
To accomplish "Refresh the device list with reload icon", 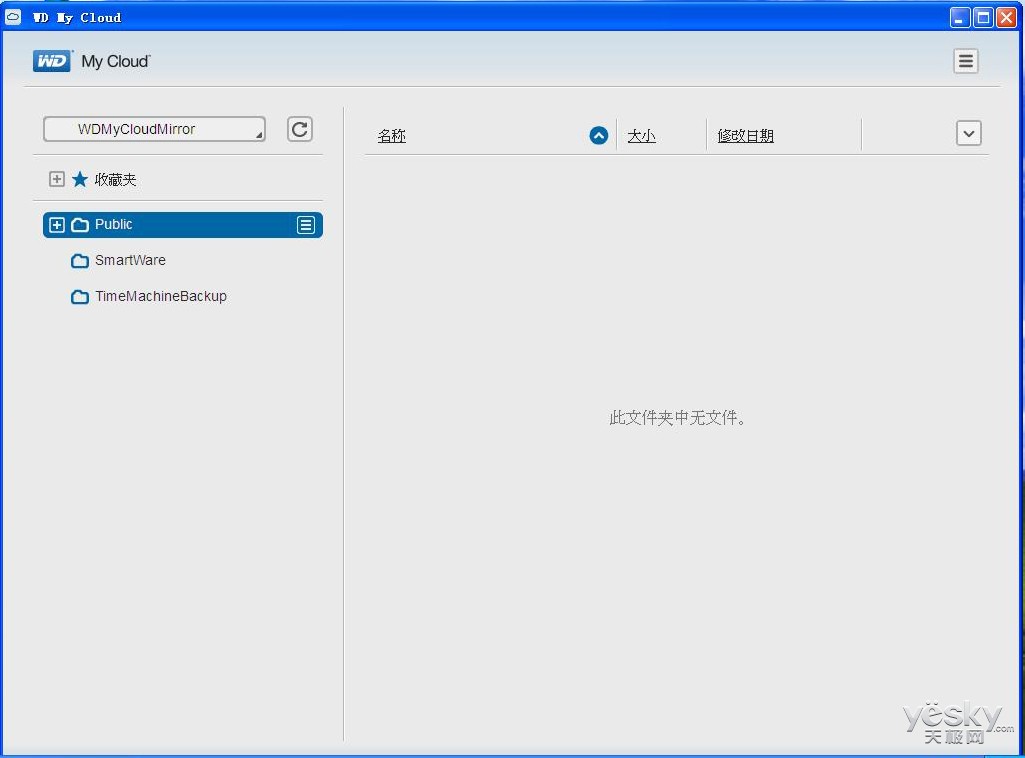I will 299,129.
